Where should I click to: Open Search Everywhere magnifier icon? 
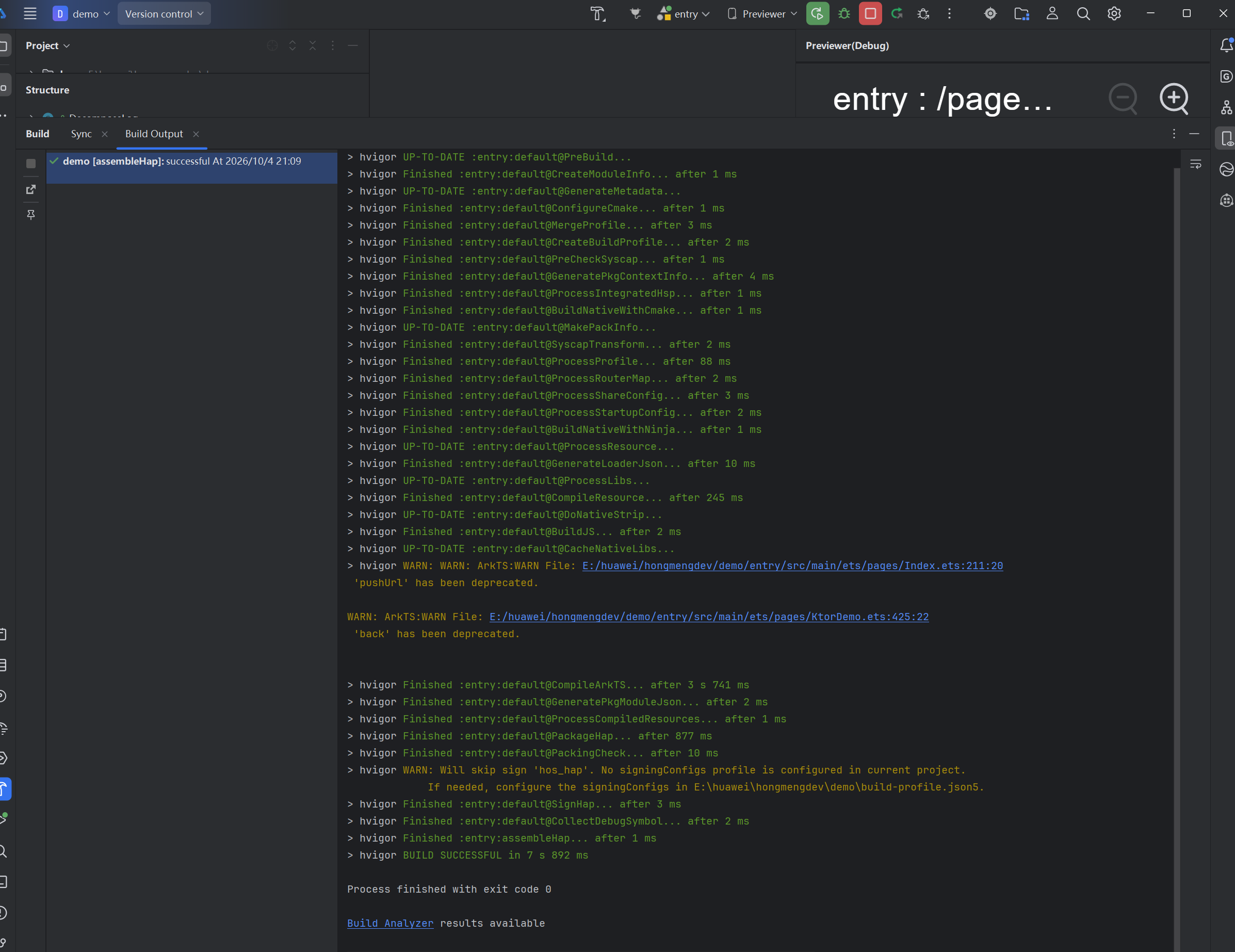(x=1083, y=13)
